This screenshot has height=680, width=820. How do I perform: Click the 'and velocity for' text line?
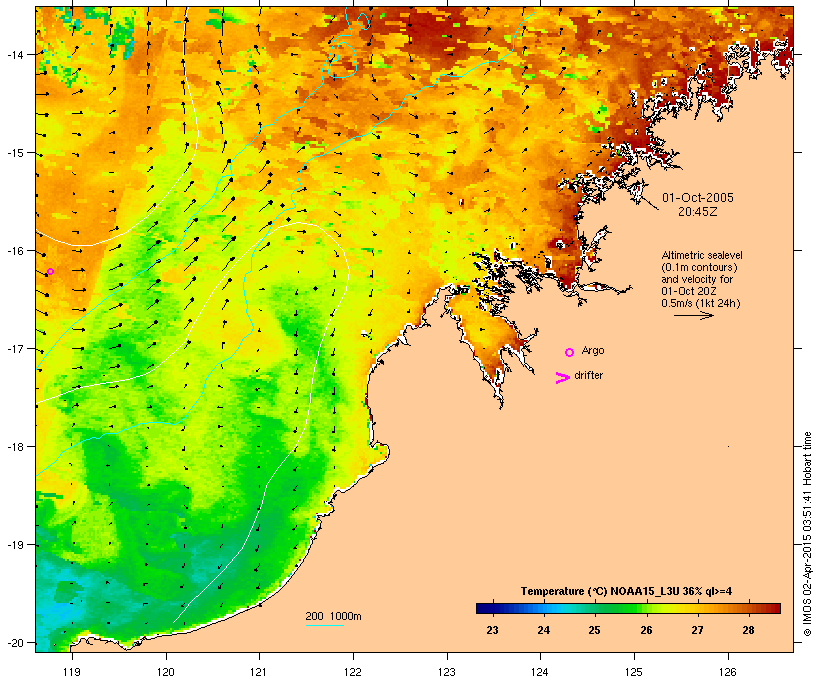tap(697, 279)
